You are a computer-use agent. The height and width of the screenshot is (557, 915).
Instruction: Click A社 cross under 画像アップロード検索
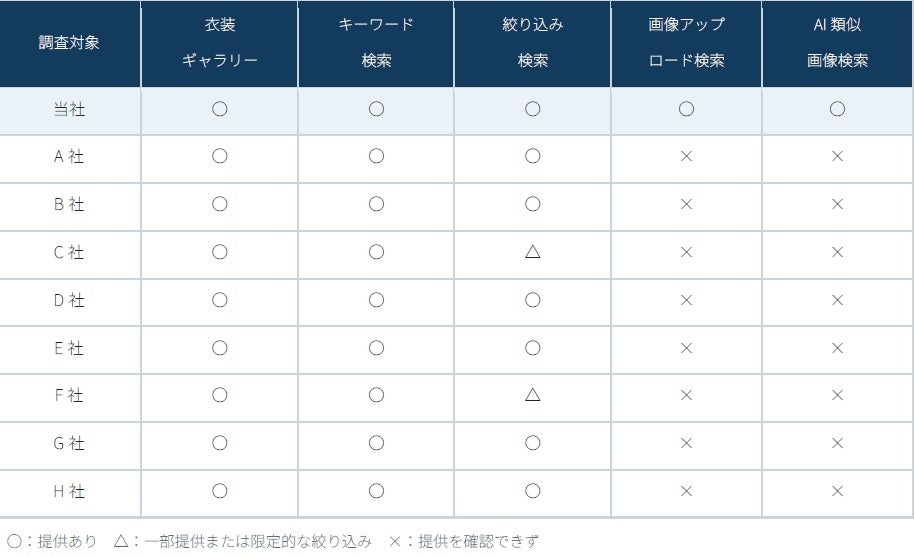(x=686, y=156)
